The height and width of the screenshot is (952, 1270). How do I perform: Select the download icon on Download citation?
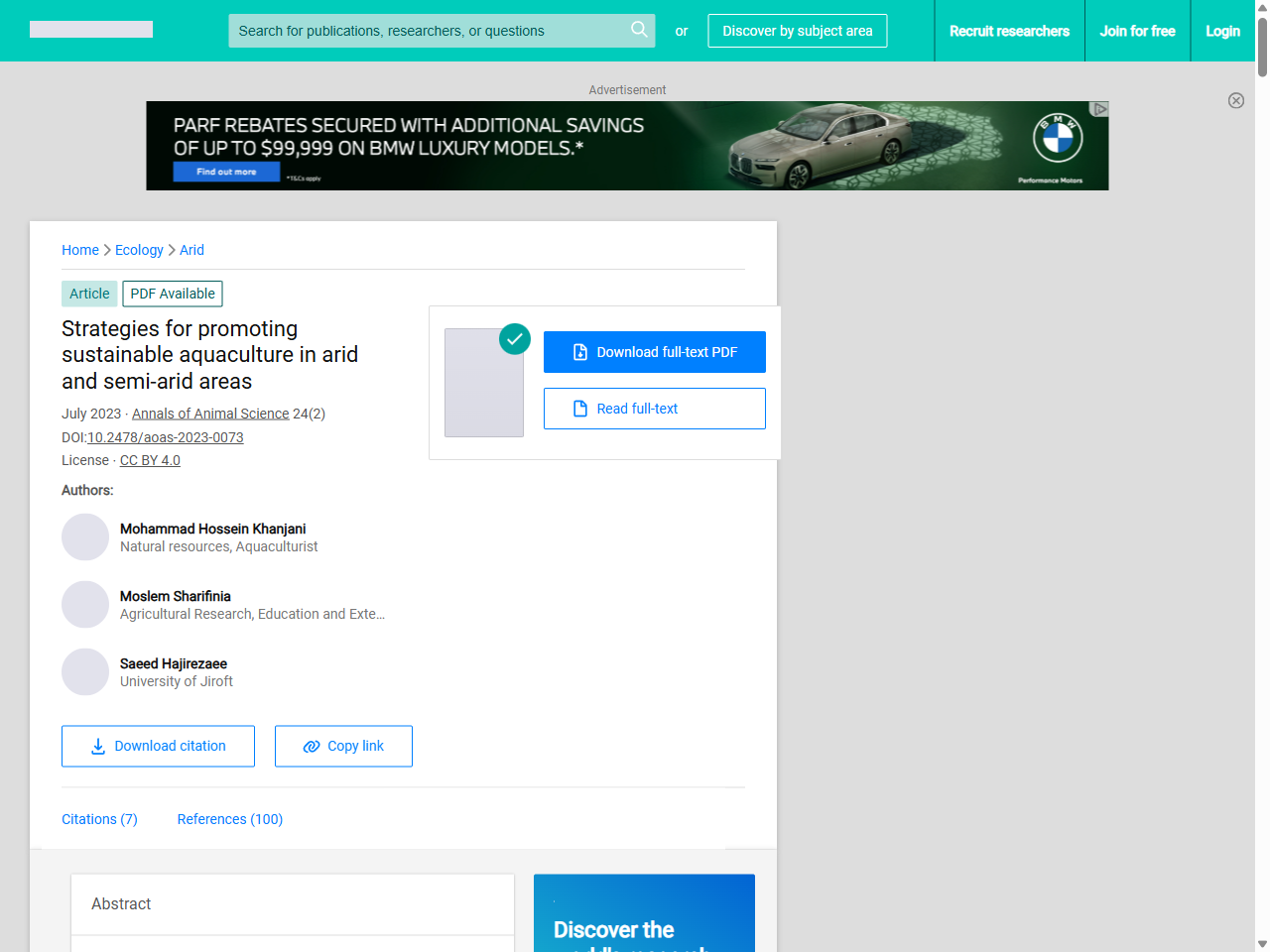tap(96, 746)
